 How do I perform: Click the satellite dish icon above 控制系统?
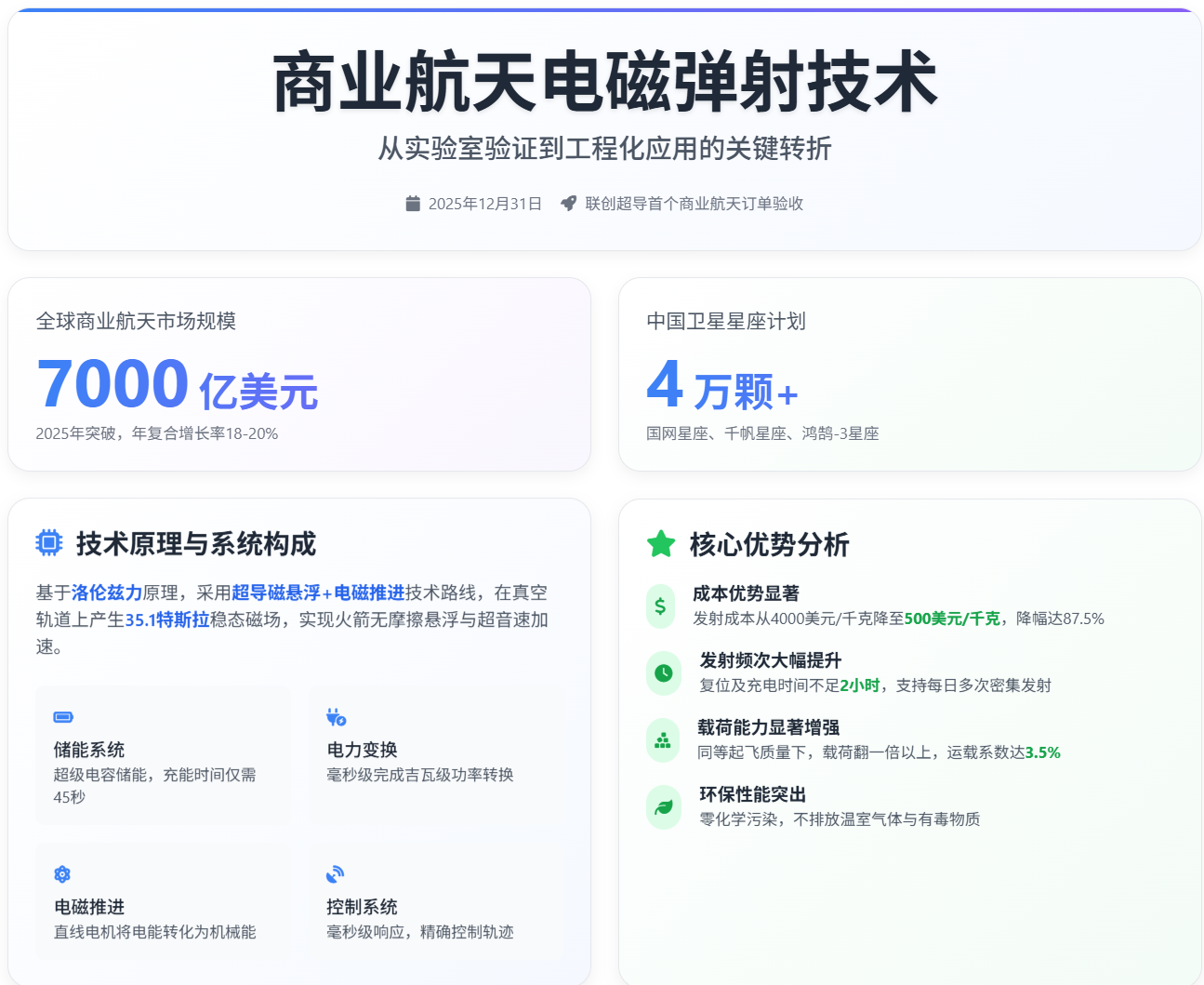click(x=336, y=874)
